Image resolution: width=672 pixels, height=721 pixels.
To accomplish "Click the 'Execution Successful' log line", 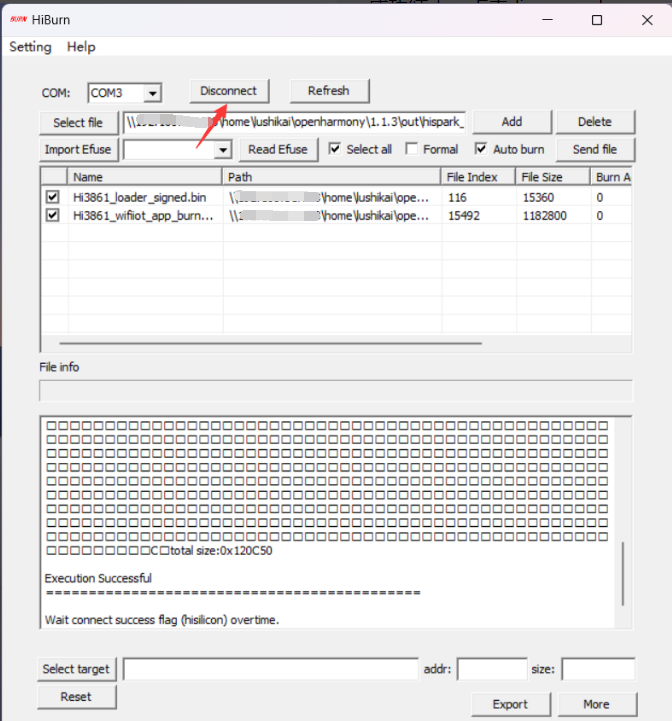I will click(x=98, y=578).
